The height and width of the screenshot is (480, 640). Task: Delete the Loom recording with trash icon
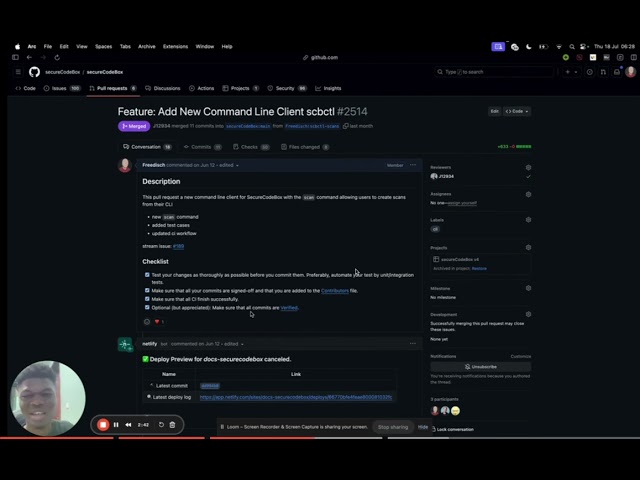172,425
